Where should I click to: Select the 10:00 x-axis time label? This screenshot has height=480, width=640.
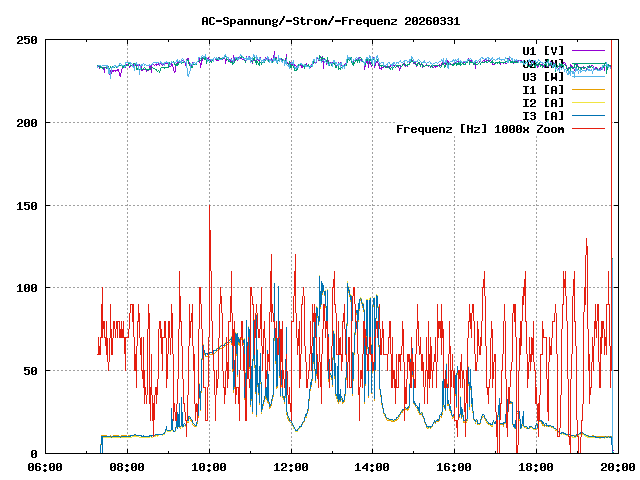[x=209, y=467]
